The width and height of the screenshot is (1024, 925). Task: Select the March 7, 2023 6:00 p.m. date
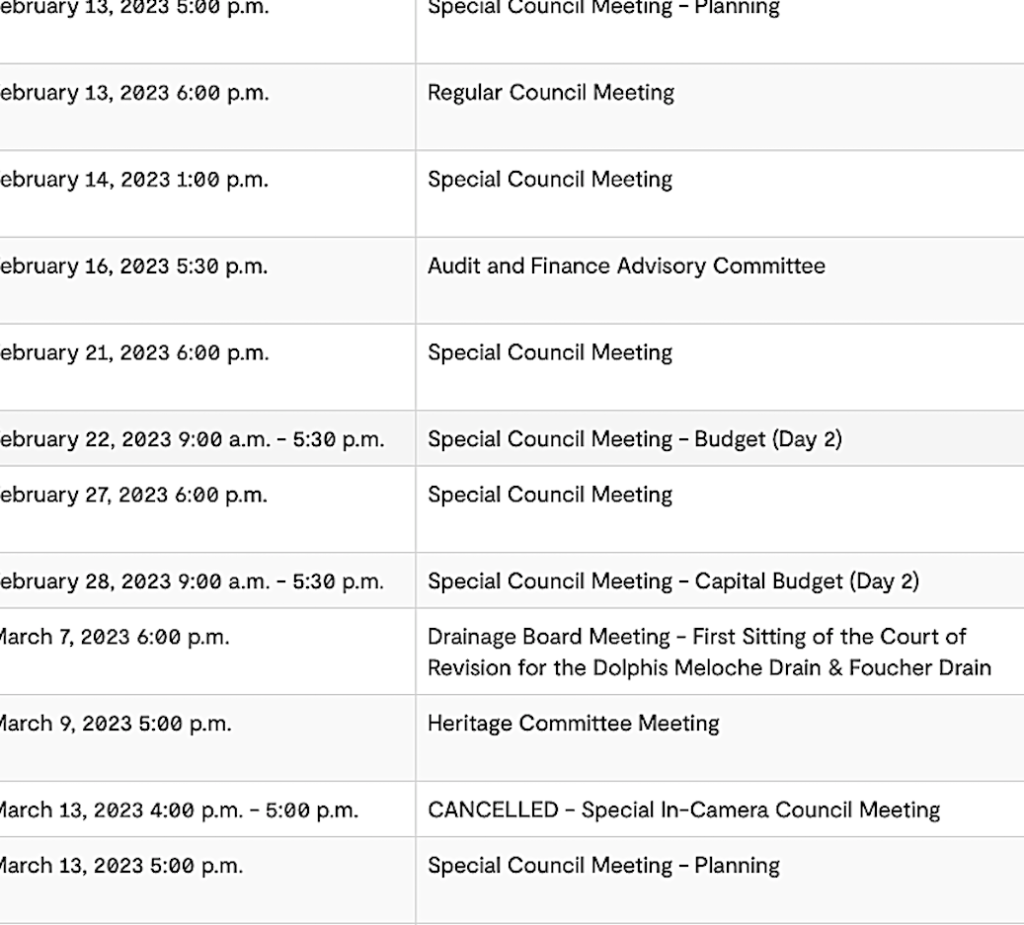[x=115, y=637]
